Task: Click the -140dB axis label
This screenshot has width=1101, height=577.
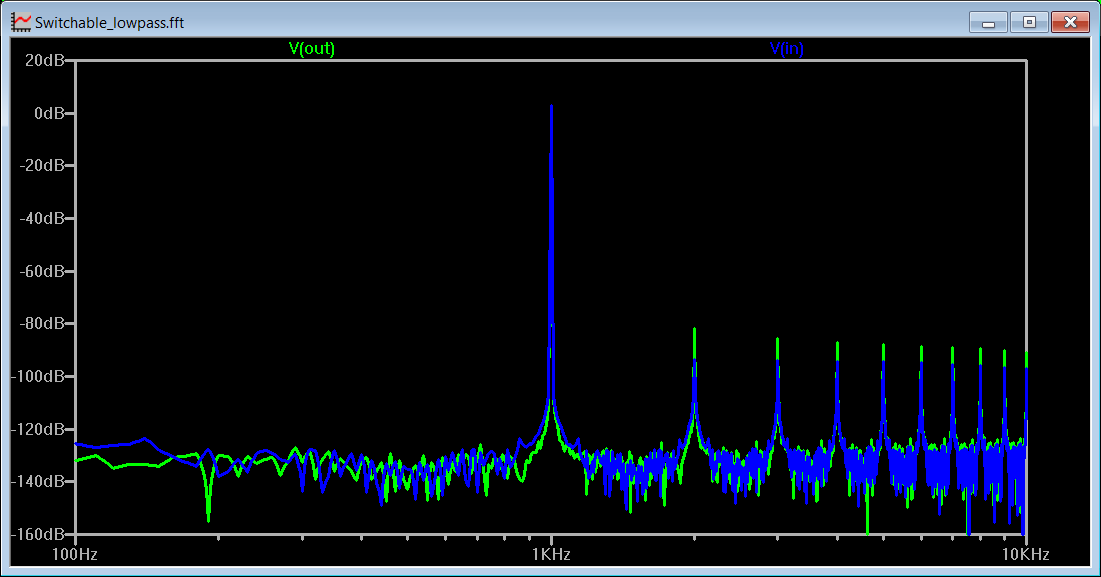Action: [39, 482]
